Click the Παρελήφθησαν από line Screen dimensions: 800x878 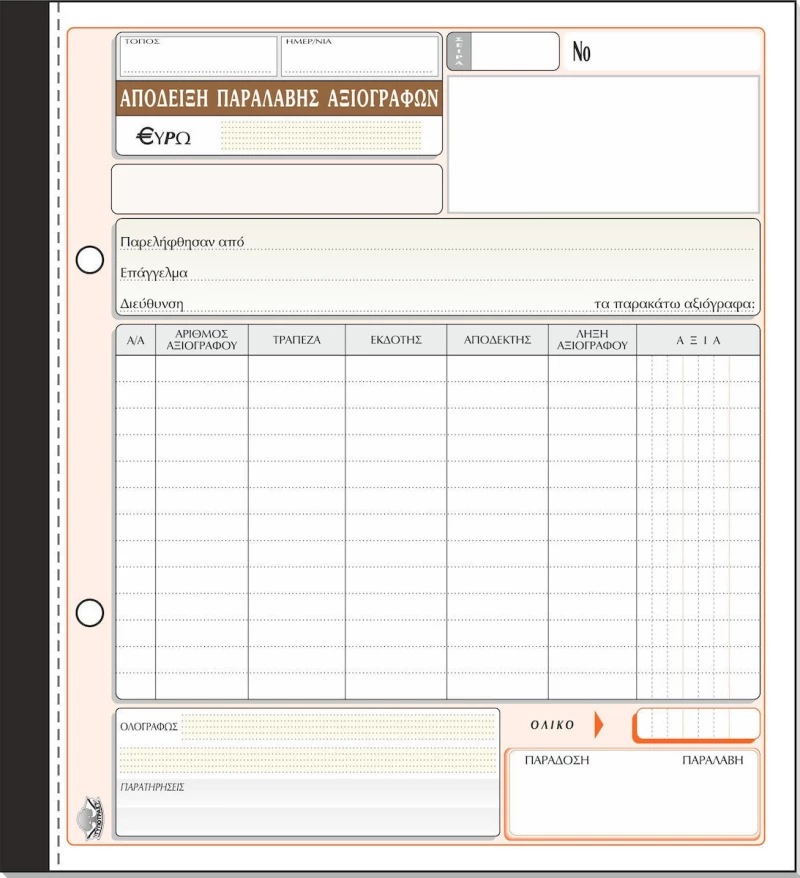[x=437, y=242]
